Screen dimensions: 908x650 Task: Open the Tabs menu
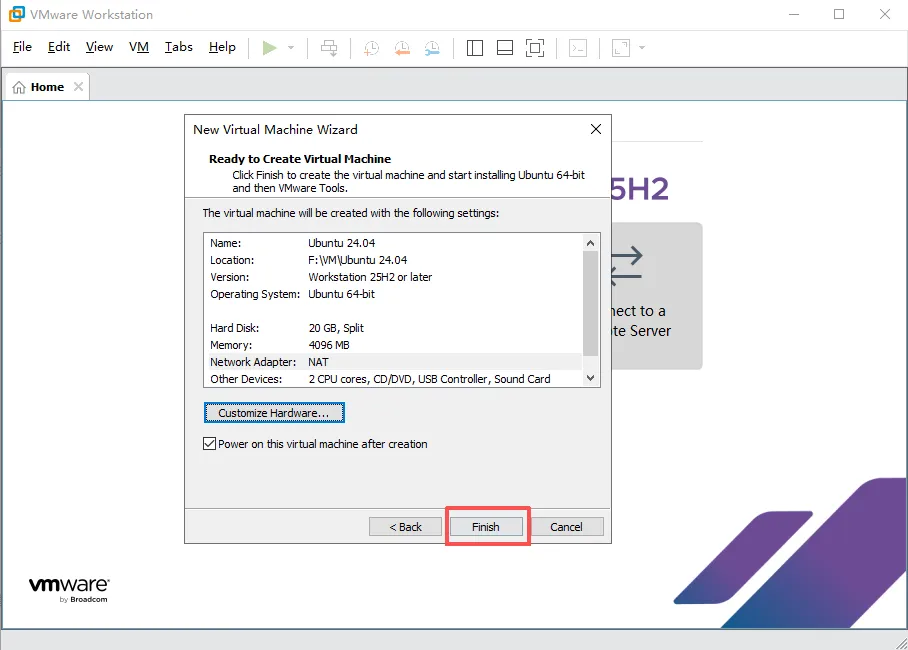click(178, 47)
